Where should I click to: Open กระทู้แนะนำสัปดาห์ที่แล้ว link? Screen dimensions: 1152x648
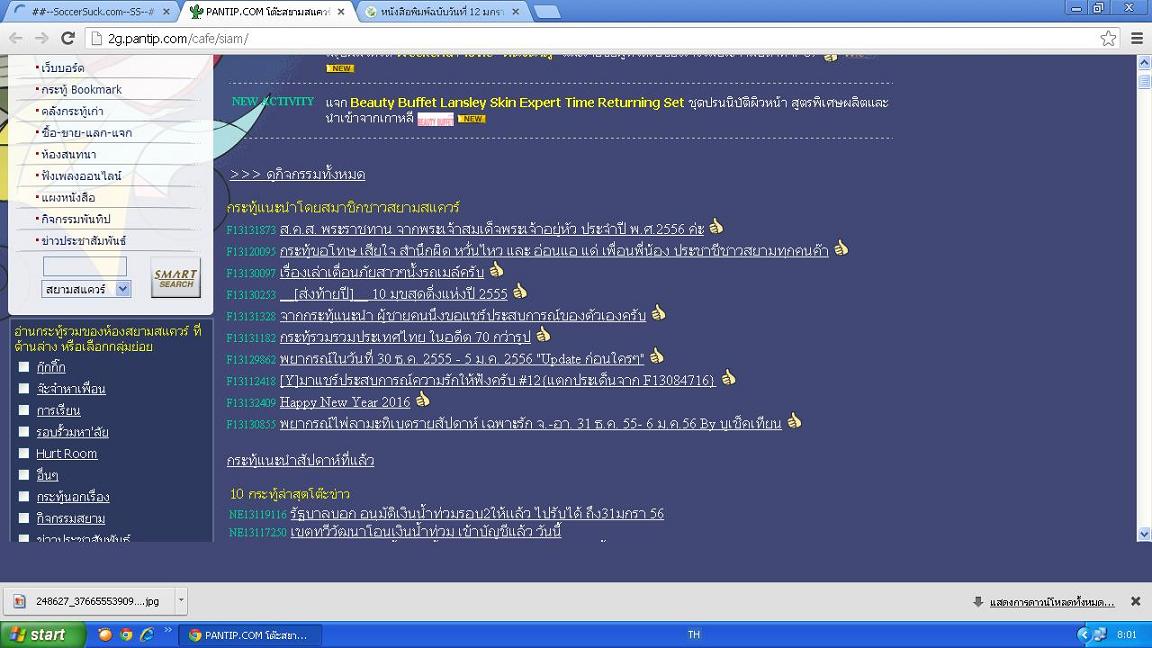click(x=300, y=460)
